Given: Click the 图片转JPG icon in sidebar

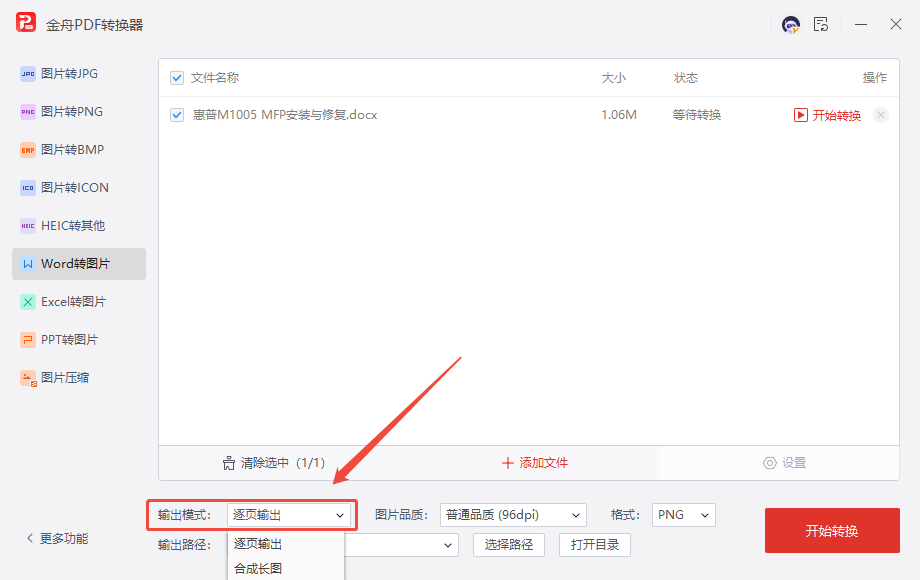Looking at the screenshot, I should point(28,74).
